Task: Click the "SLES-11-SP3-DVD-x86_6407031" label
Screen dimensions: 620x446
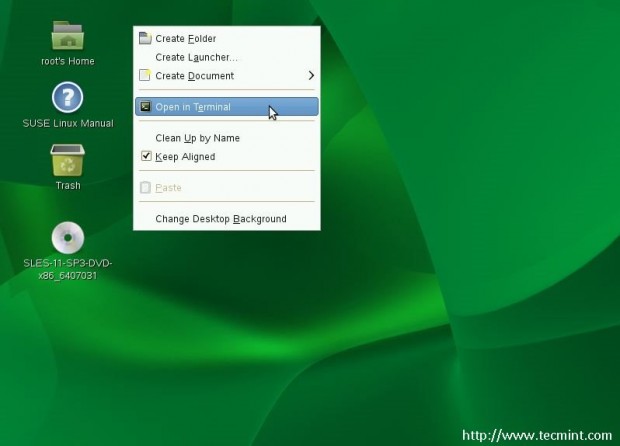Action: pos(68,269)
